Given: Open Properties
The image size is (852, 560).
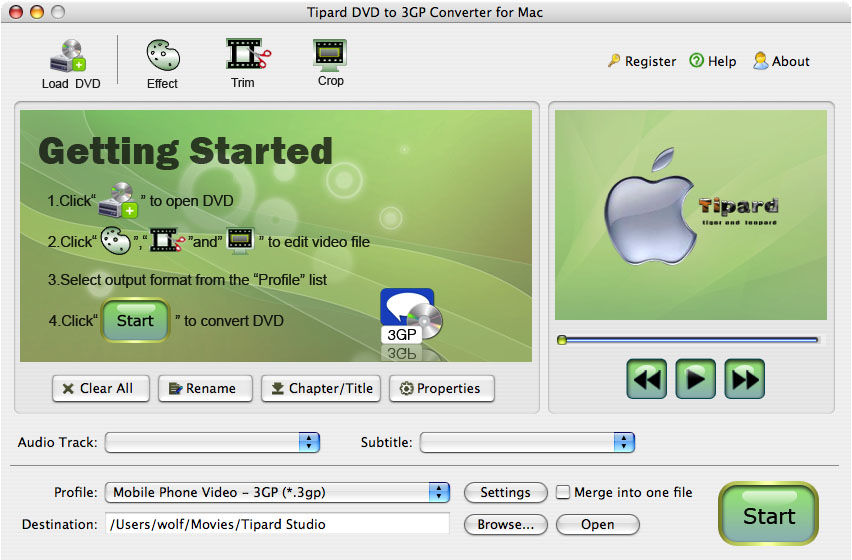Looking at the screenshot, I should [442, 388].
